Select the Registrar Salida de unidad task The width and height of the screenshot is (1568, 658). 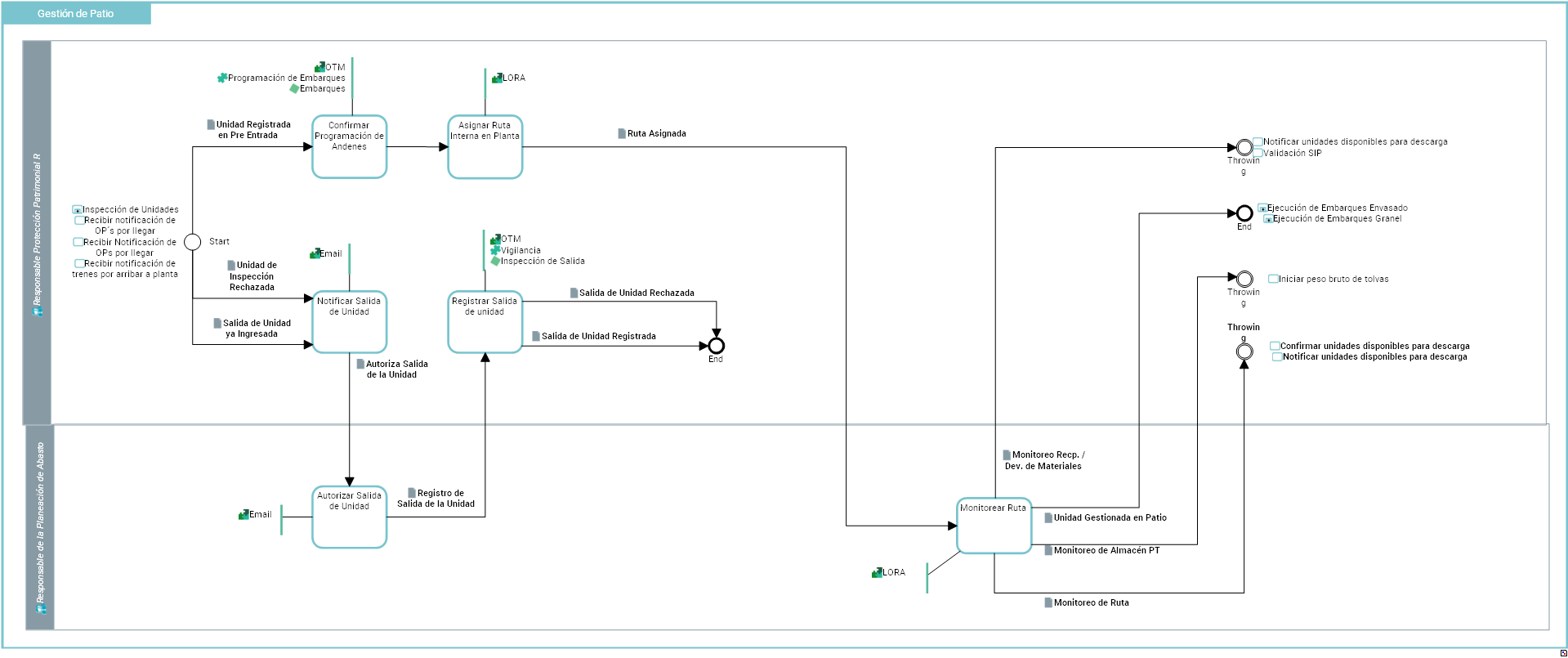(x=485, y=322)
